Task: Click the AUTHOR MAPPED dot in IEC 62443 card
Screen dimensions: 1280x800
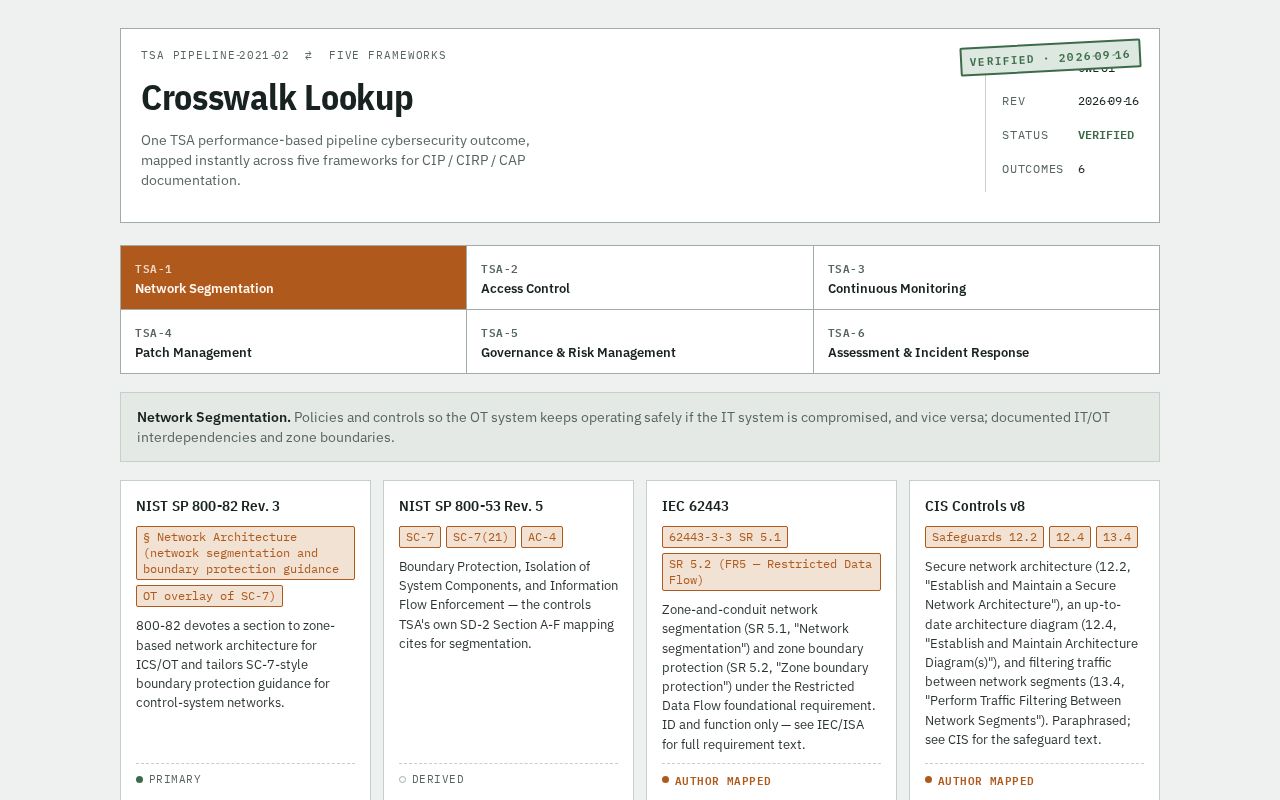Action: tap(666, 779)
